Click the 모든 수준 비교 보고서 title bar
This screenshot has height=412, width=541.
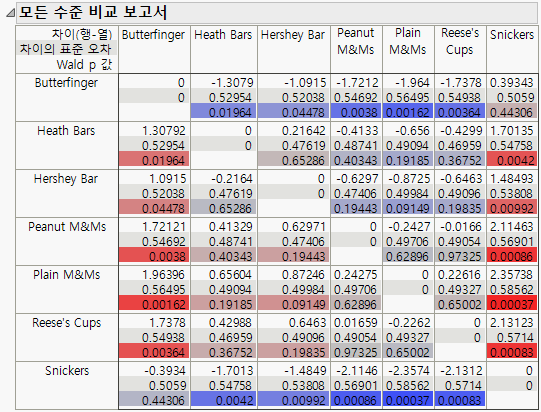tap(277, 13)
